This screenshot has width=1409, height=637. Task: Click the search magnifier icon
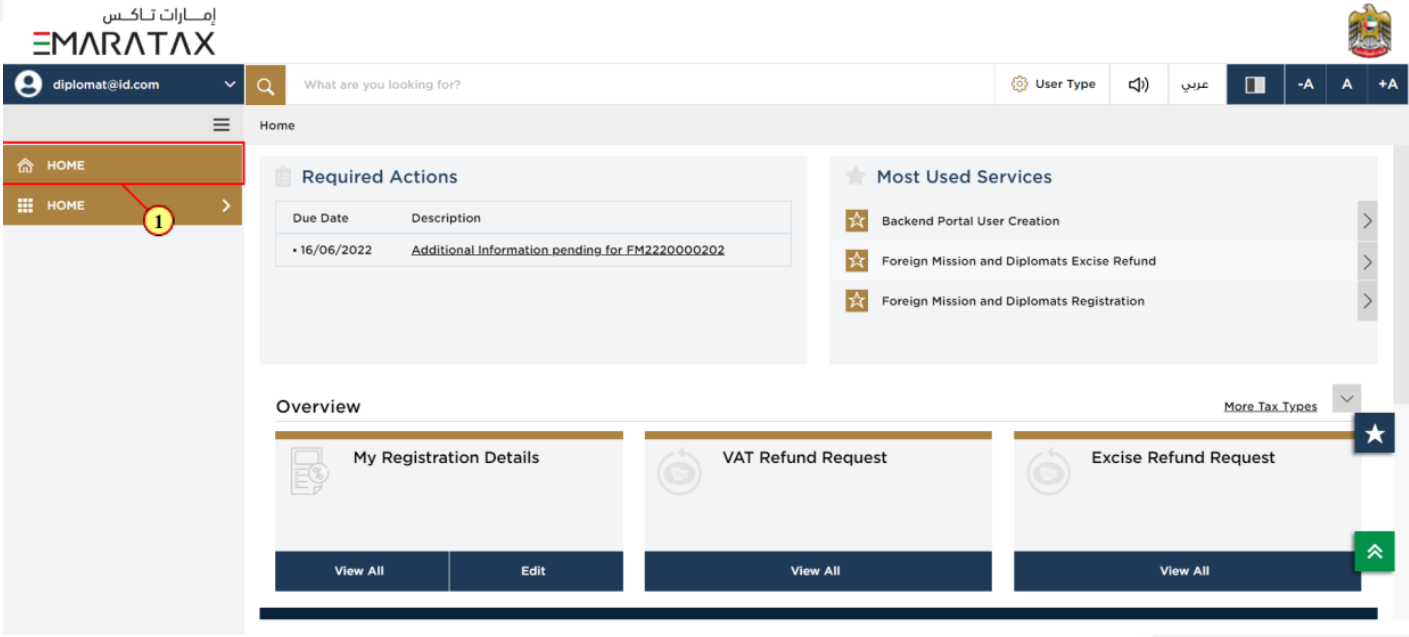tap(265, 85)
